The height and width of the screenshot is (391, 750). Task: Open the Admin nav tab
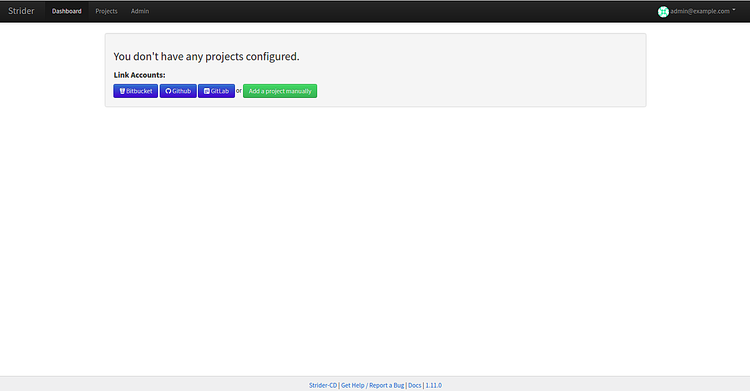140,11
